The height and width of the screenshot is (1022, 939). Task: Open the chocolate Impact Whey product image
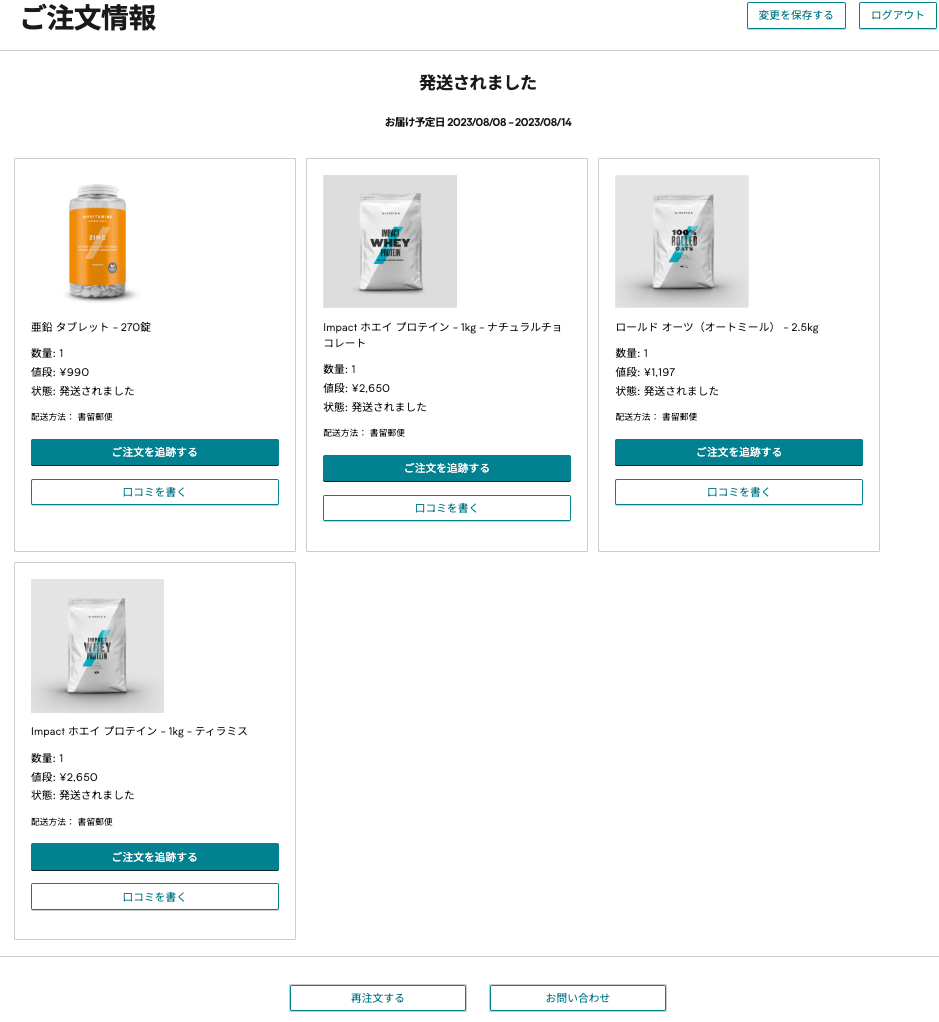tap(390, 241)
